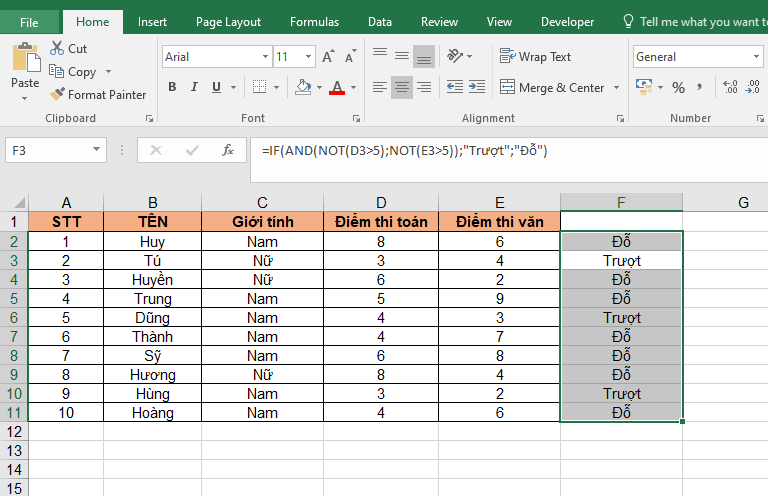Toggle Bold formatting

click(172, 88)
